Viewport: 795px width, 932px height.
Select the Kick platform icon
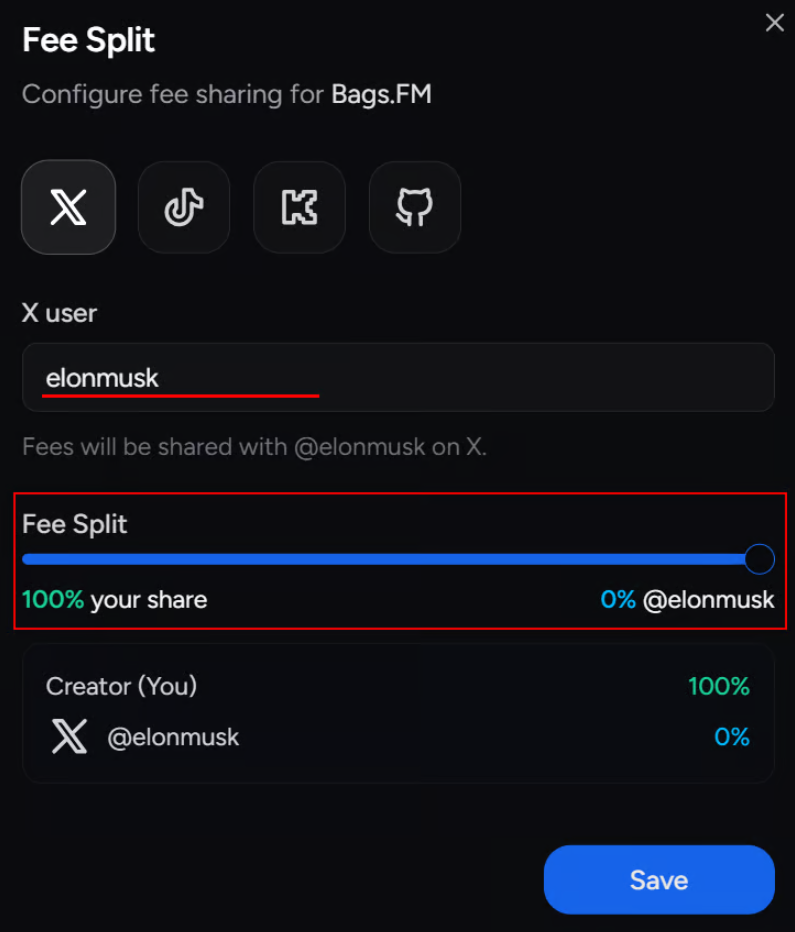299,207
